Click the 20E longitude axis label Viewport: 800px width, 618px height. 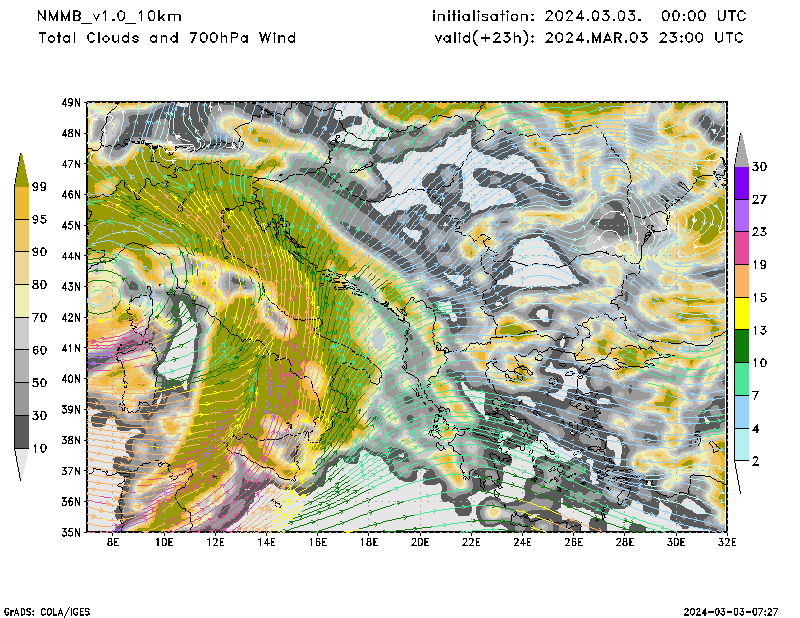(x=420, y=542)
